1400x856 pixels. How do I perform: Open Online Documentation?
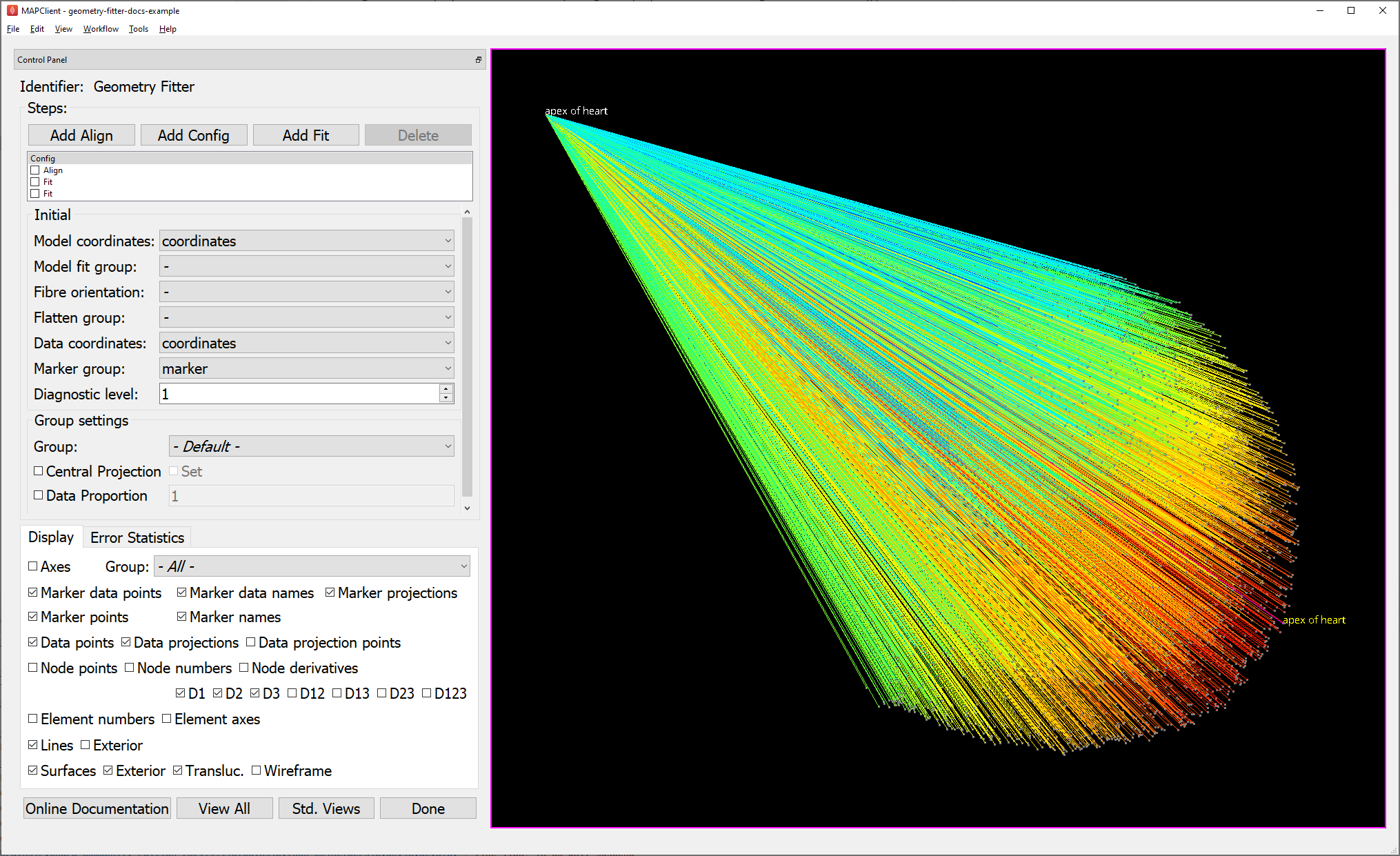click(x=97, y=808)
